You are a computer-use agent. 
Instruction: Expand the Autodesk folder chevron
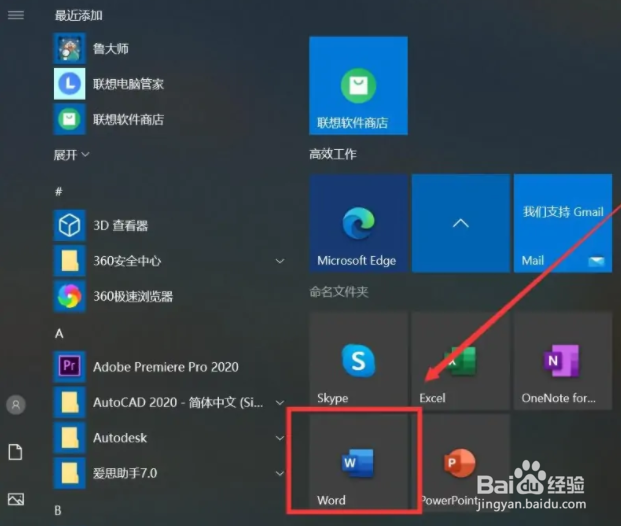coord(280,438)
